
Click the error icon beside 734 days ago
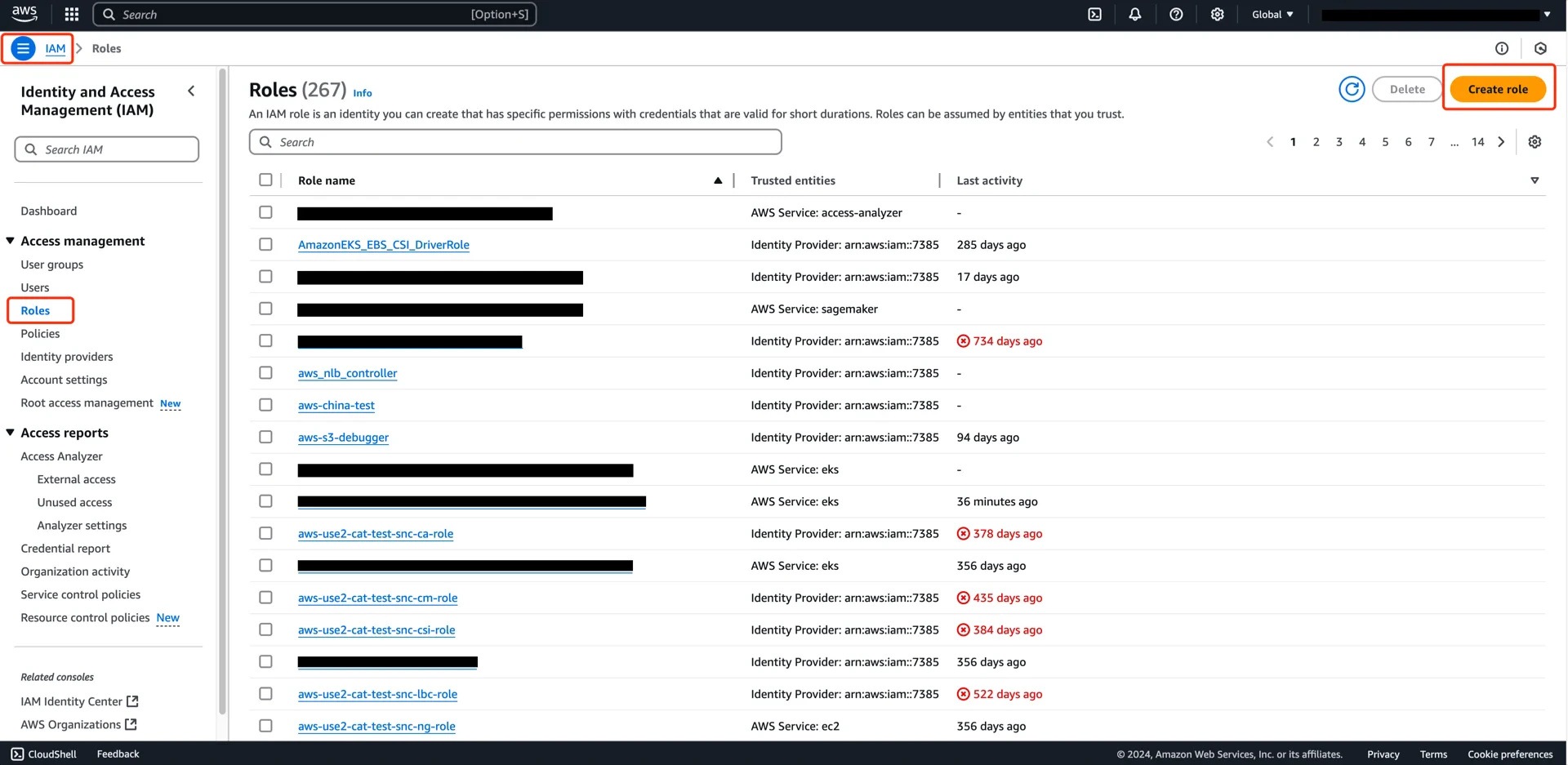click(x=964, y=341)
